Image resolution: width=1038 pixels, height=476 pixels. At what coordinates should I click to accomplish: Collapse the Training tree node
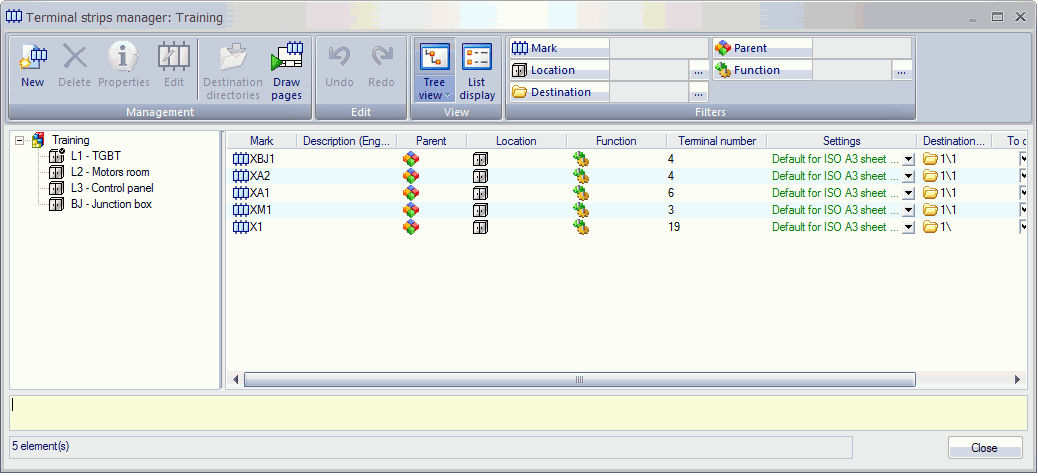[19, 140]
